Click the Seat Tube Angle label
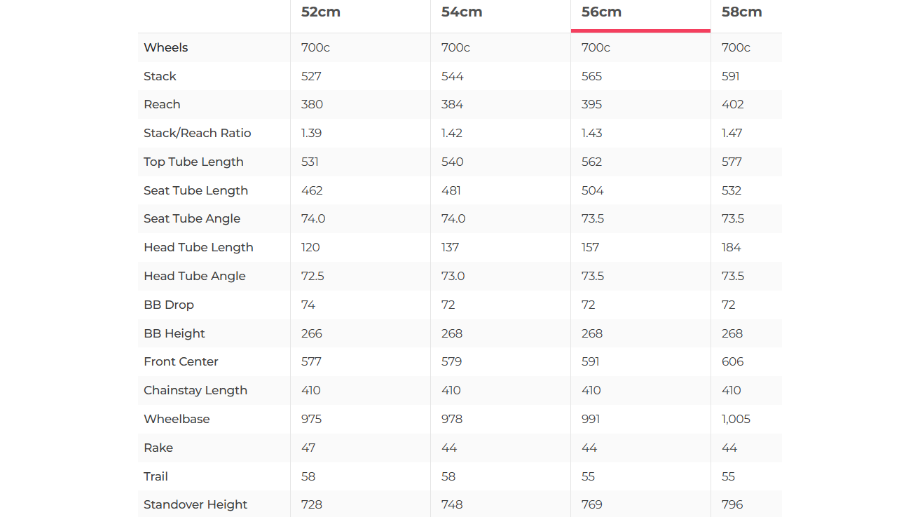The width and height of the screenshot is (919, 517). pos(192,219)
